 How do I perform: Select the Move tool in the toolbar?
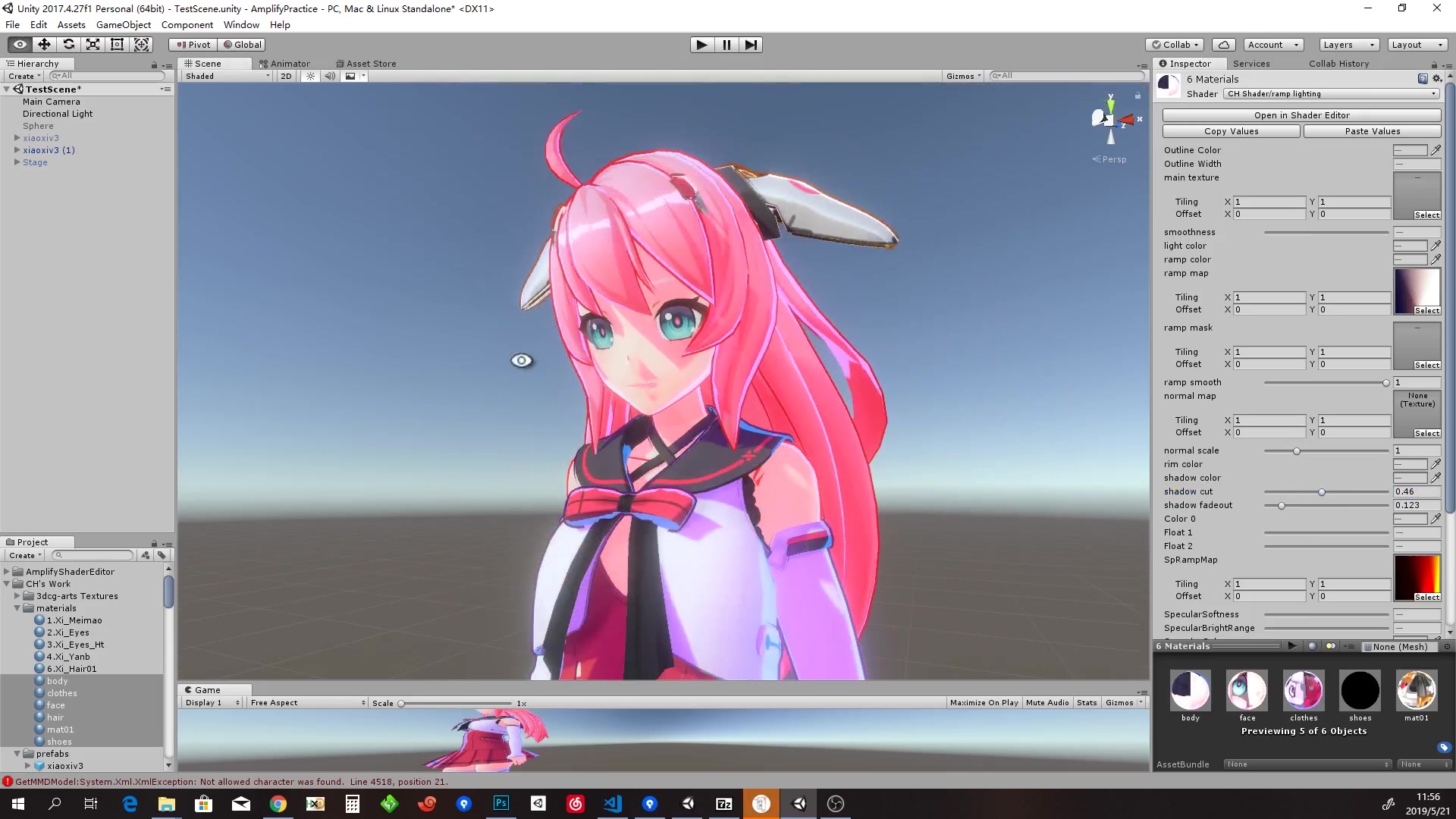pyautogui.click(x=43, y=44)
